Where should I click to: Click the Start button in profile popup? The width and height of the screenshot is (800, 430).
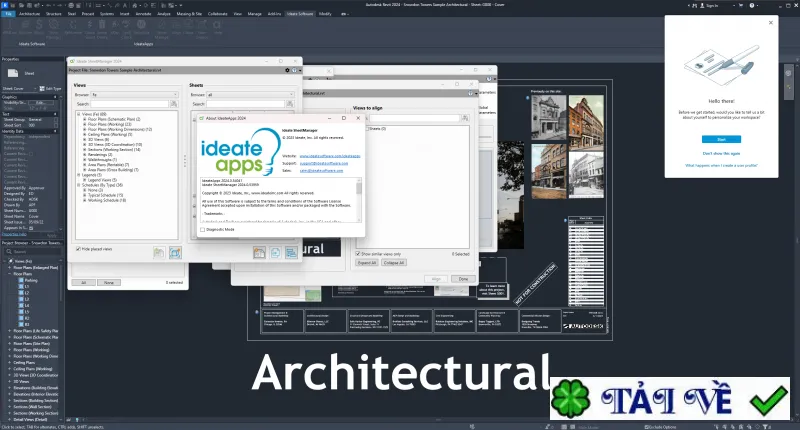tap(721, 139)
